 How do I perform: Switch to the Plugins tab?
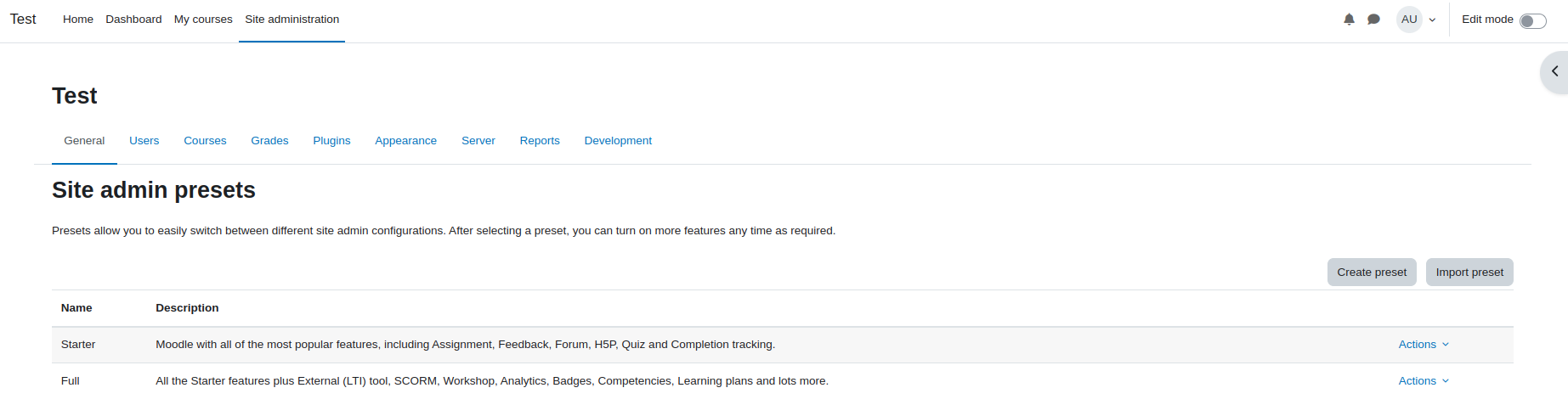pyautogui.click(x=331, y=141)
